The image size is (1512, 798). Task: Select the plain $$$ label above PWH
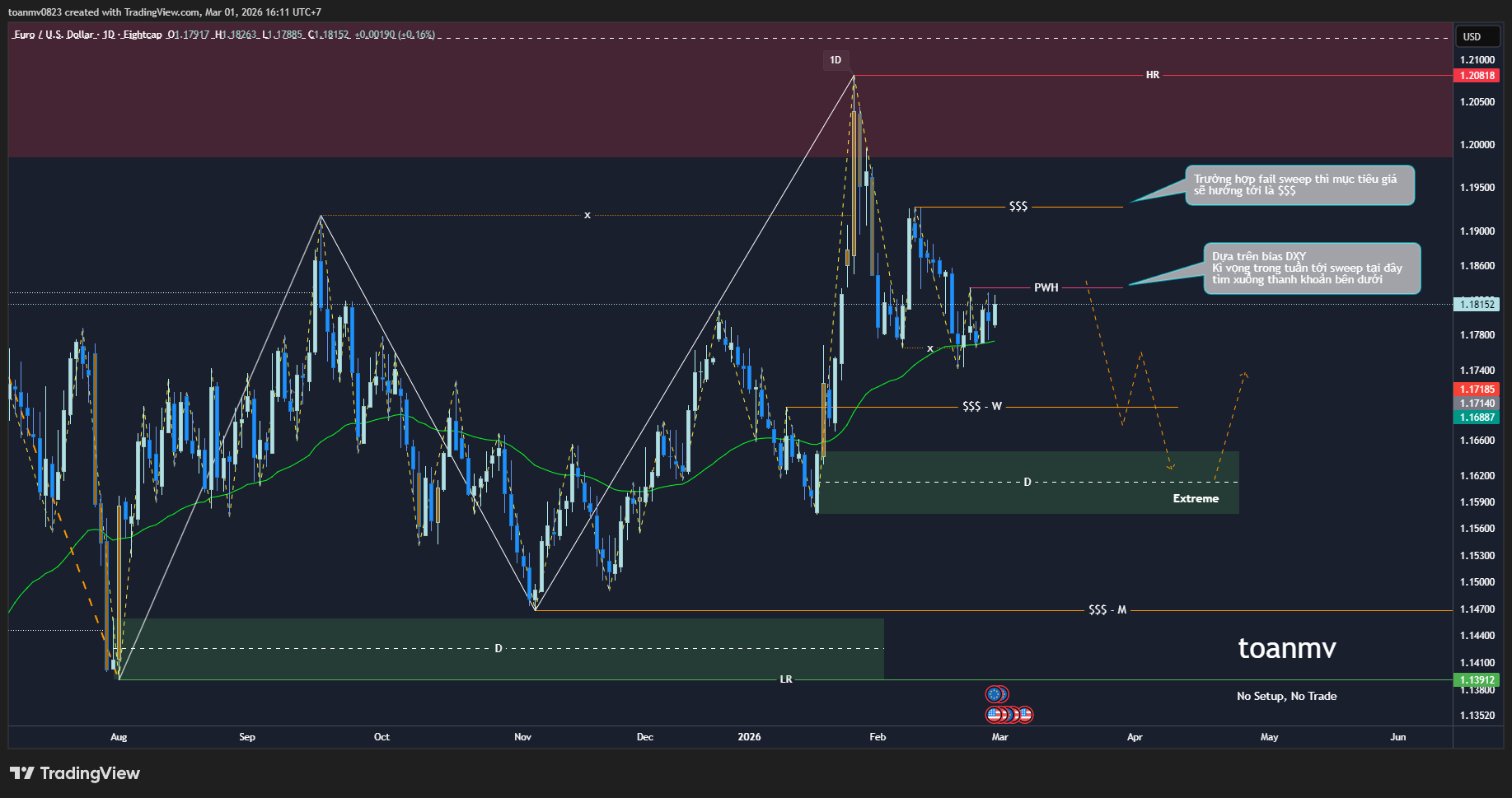click(1018, 207)
